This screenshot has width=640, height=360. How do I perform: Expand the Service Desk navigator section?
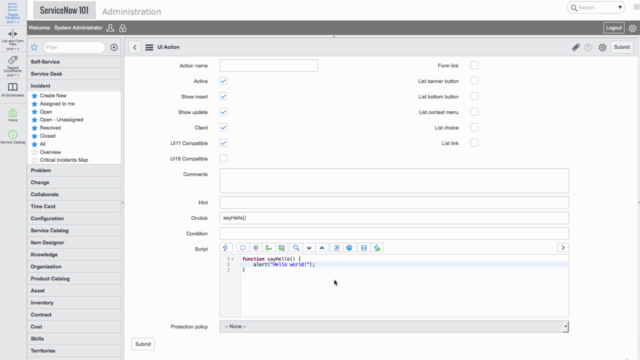pos(74,74)
